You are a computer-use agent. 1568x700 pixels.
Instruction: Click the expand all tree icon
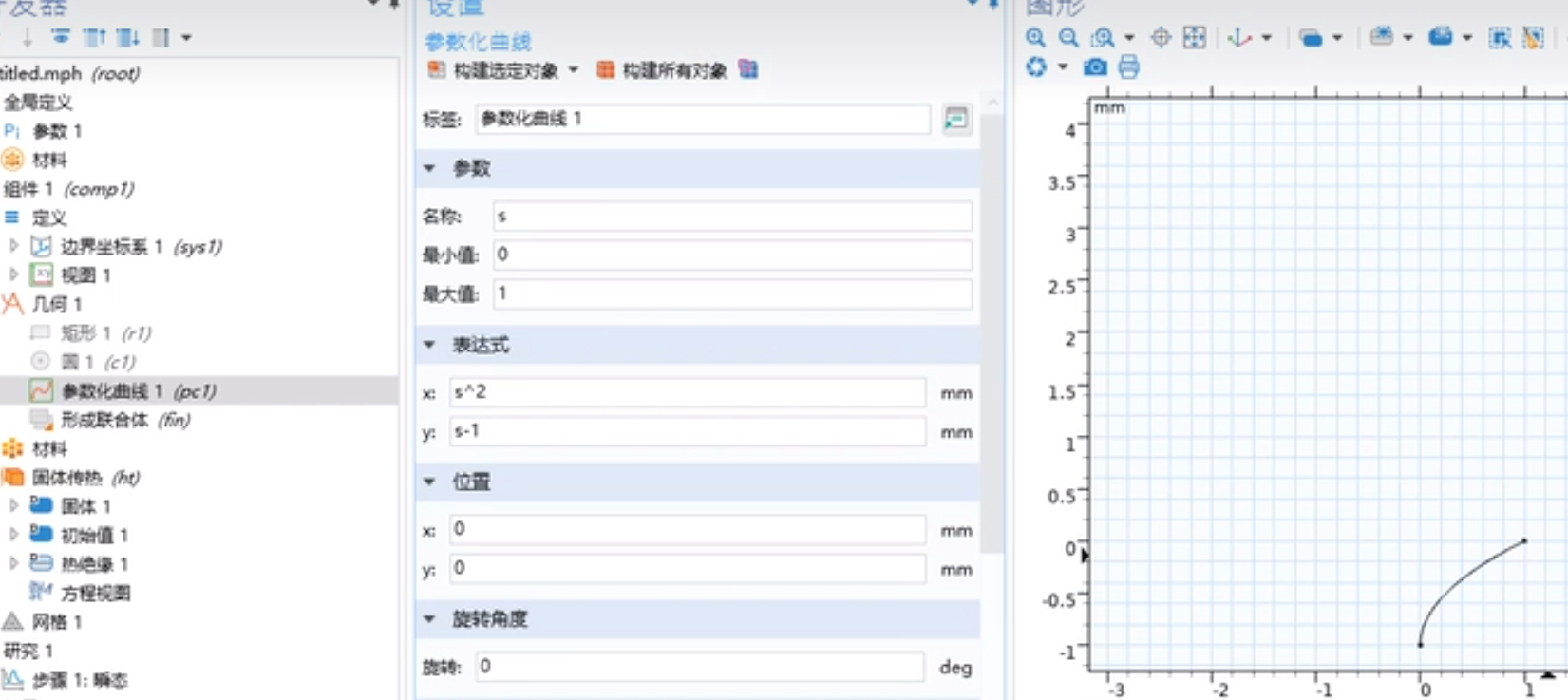pyautogui.click(x=127, y=37)
